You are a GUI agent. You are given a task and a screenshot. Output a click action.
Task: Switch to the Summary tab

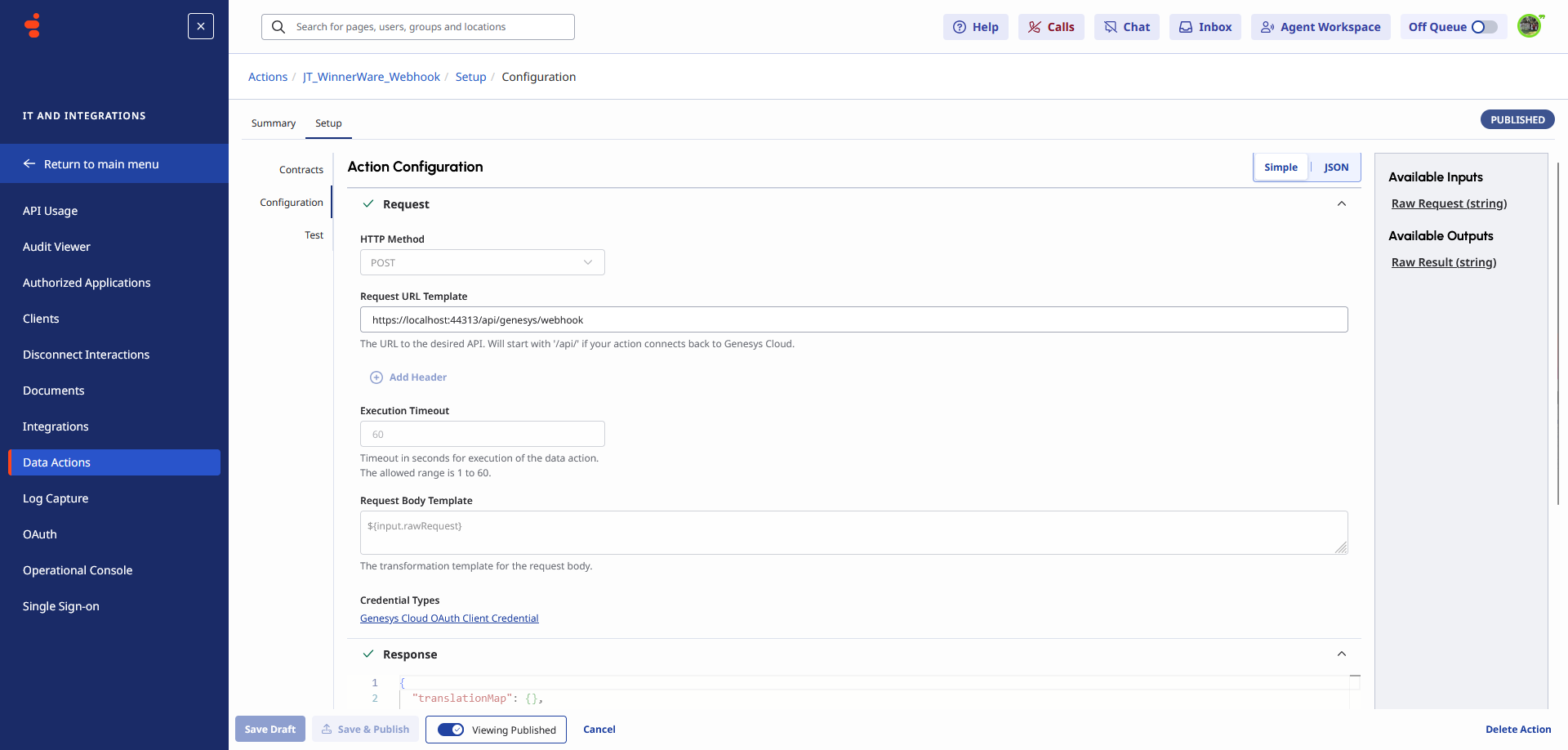click(x=273, y=123)
